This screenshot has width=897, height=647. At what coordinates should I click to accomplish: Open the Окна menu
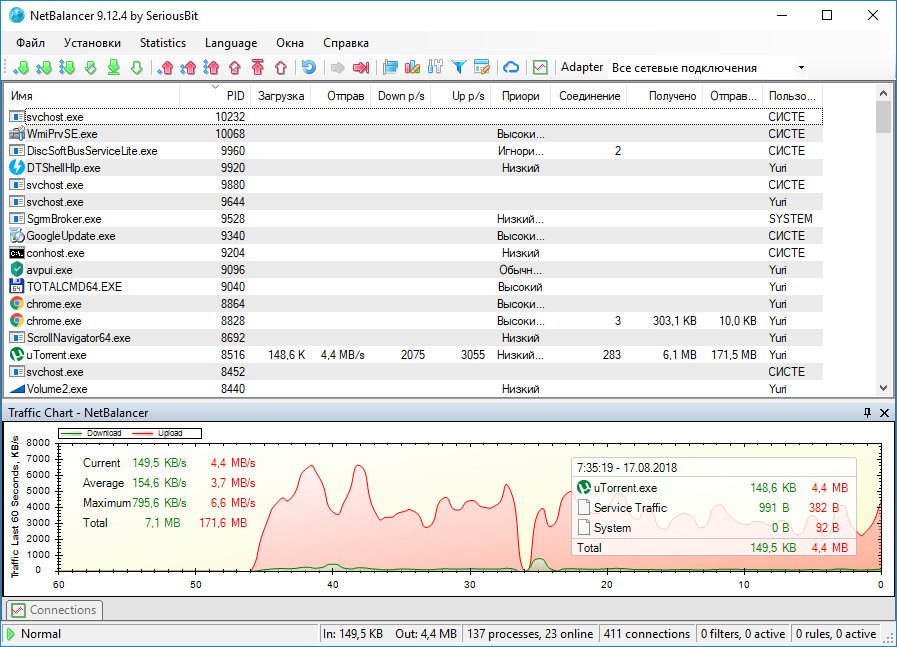pos(289,43)
